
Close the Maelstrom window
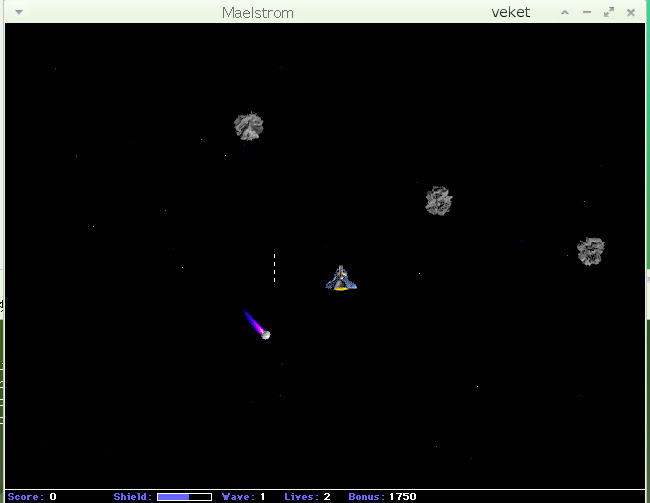(631, 13)
